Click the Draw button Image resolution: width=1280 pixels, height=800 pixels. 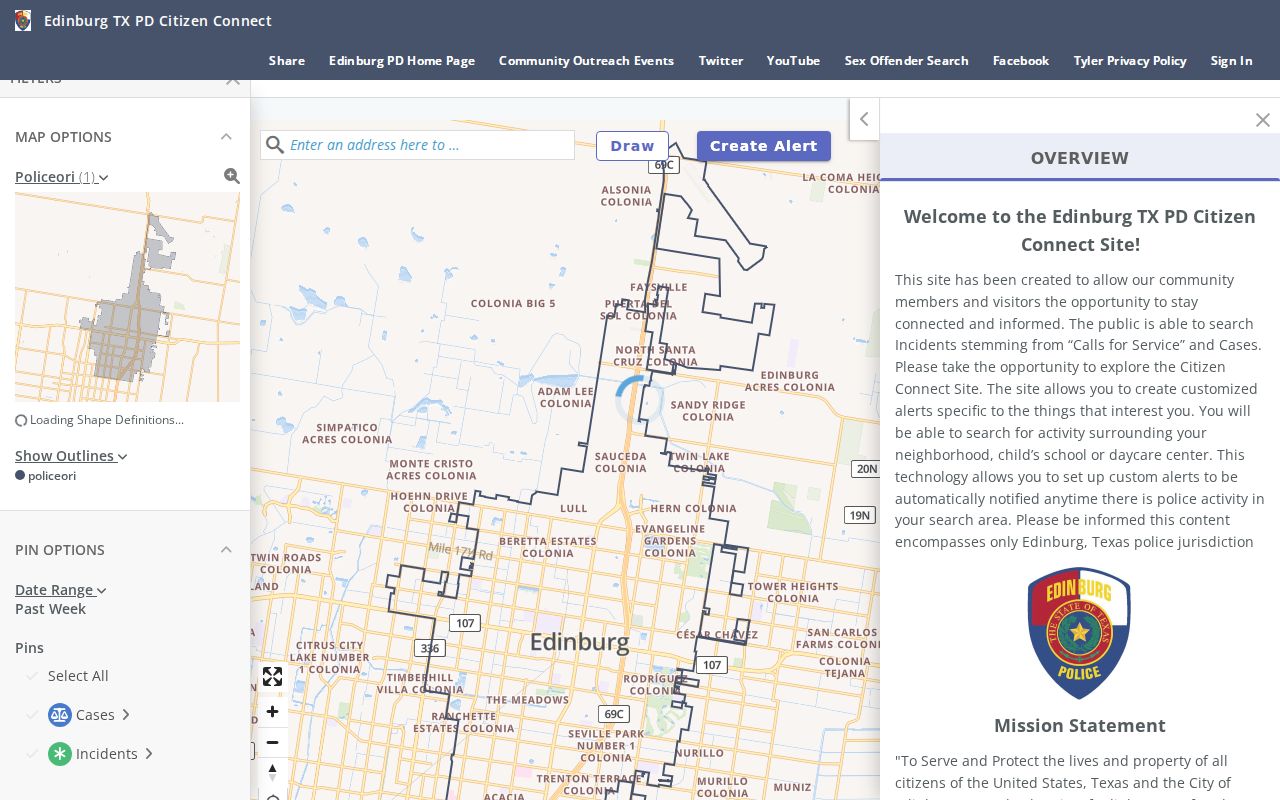(x=633, y=146)
